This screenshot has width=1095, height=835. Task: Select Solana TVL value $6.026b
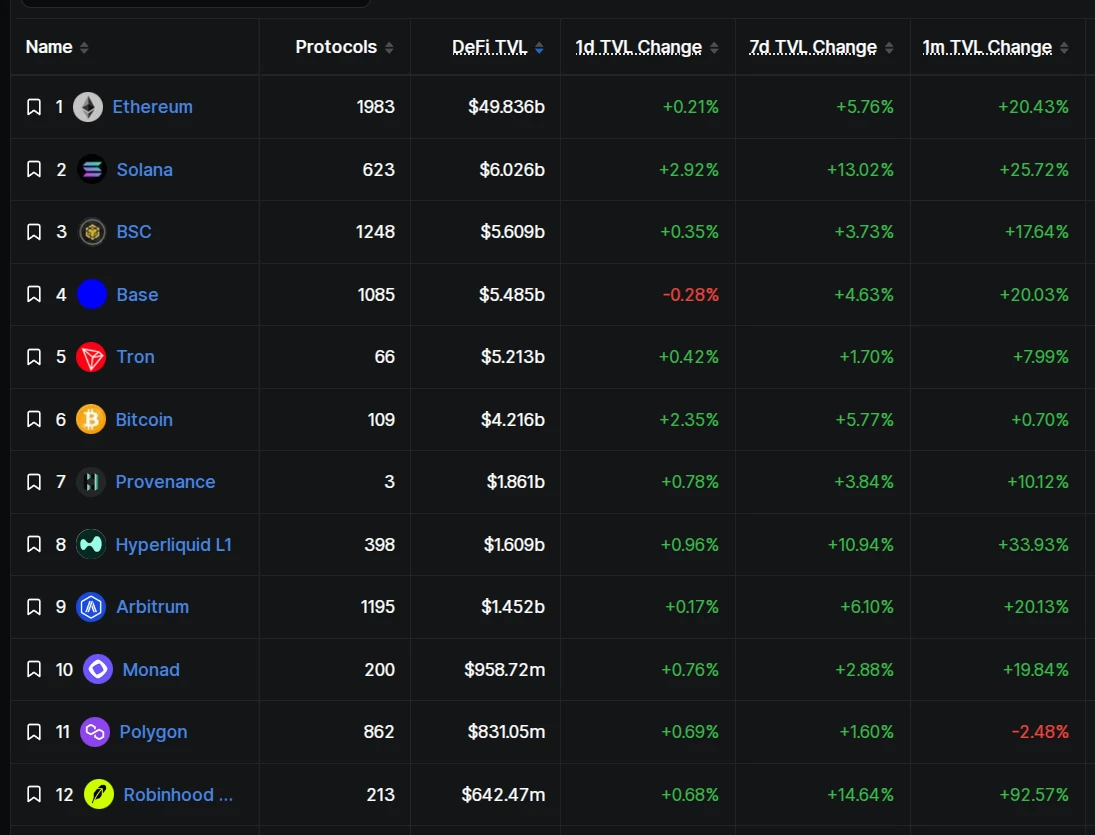coord(512,170)
